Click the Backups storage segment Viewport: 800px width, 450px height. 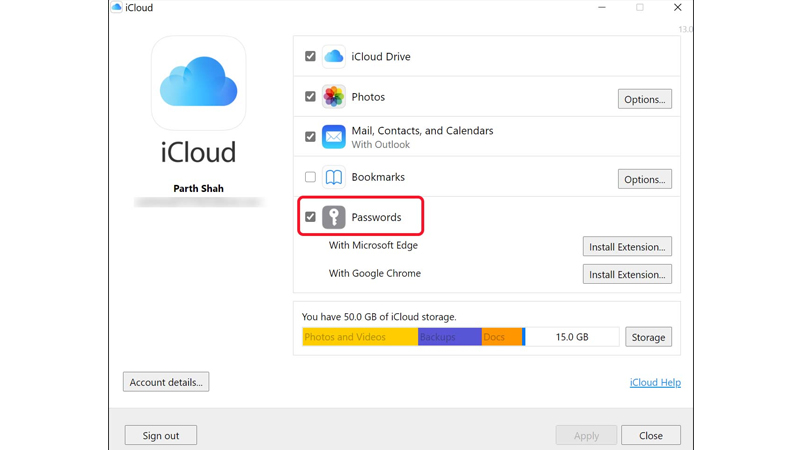pos(449,337)
